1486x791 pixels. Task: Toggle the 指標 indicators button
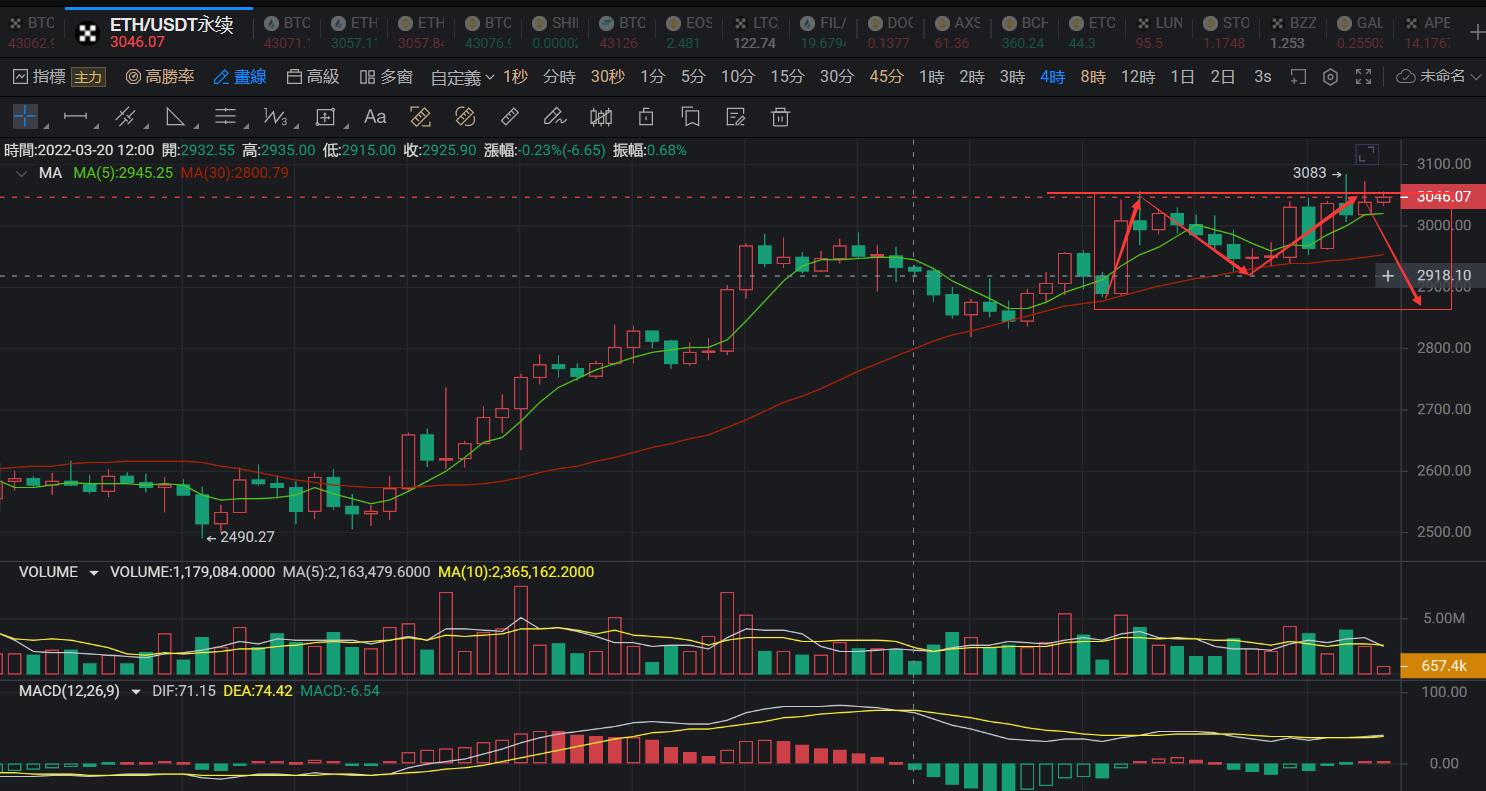(x=40, y=77)
